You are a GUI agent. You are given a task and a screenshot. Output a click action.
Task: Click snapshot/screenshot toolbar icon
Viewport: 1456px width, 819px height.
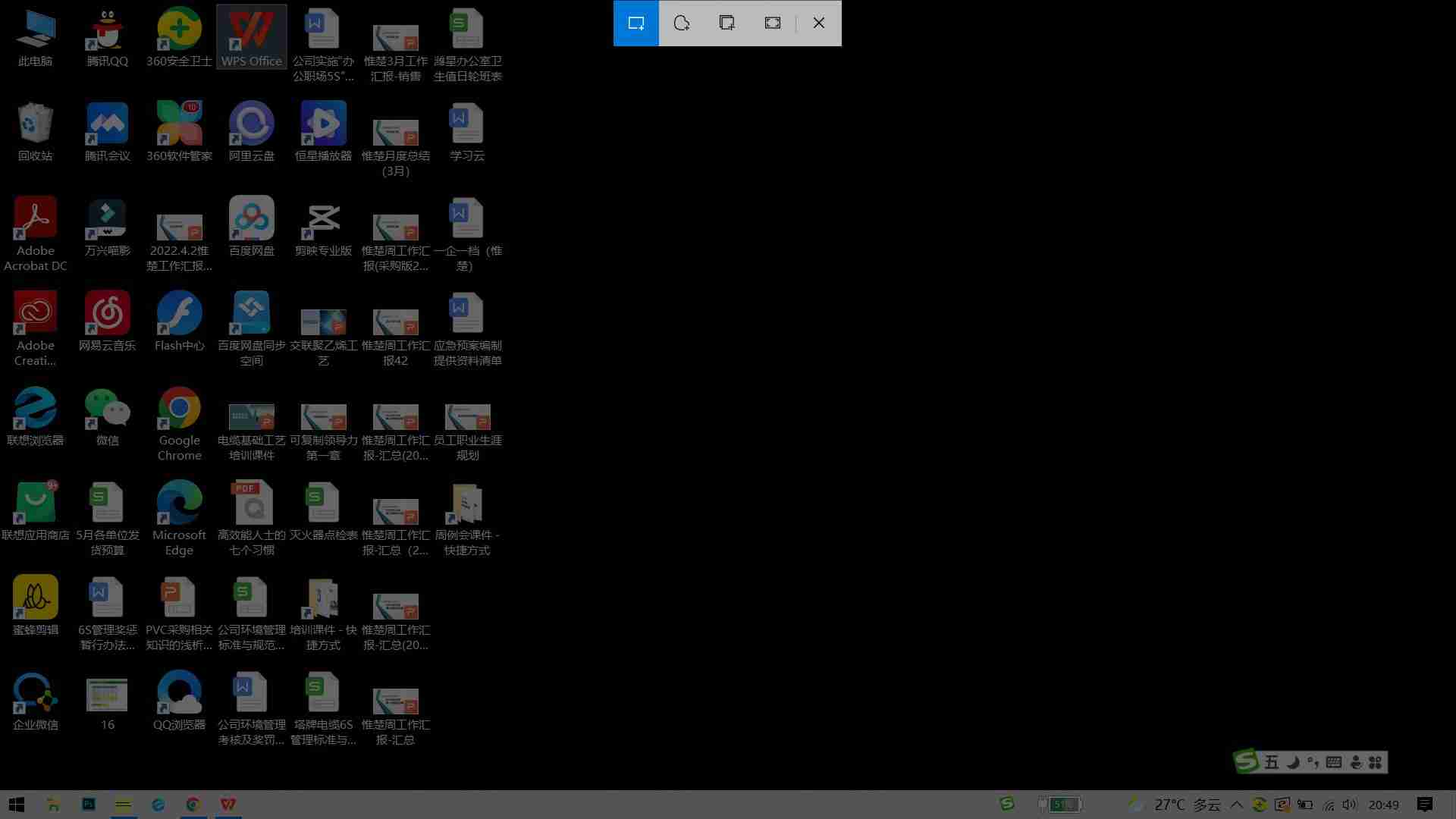tap(636, 23)
